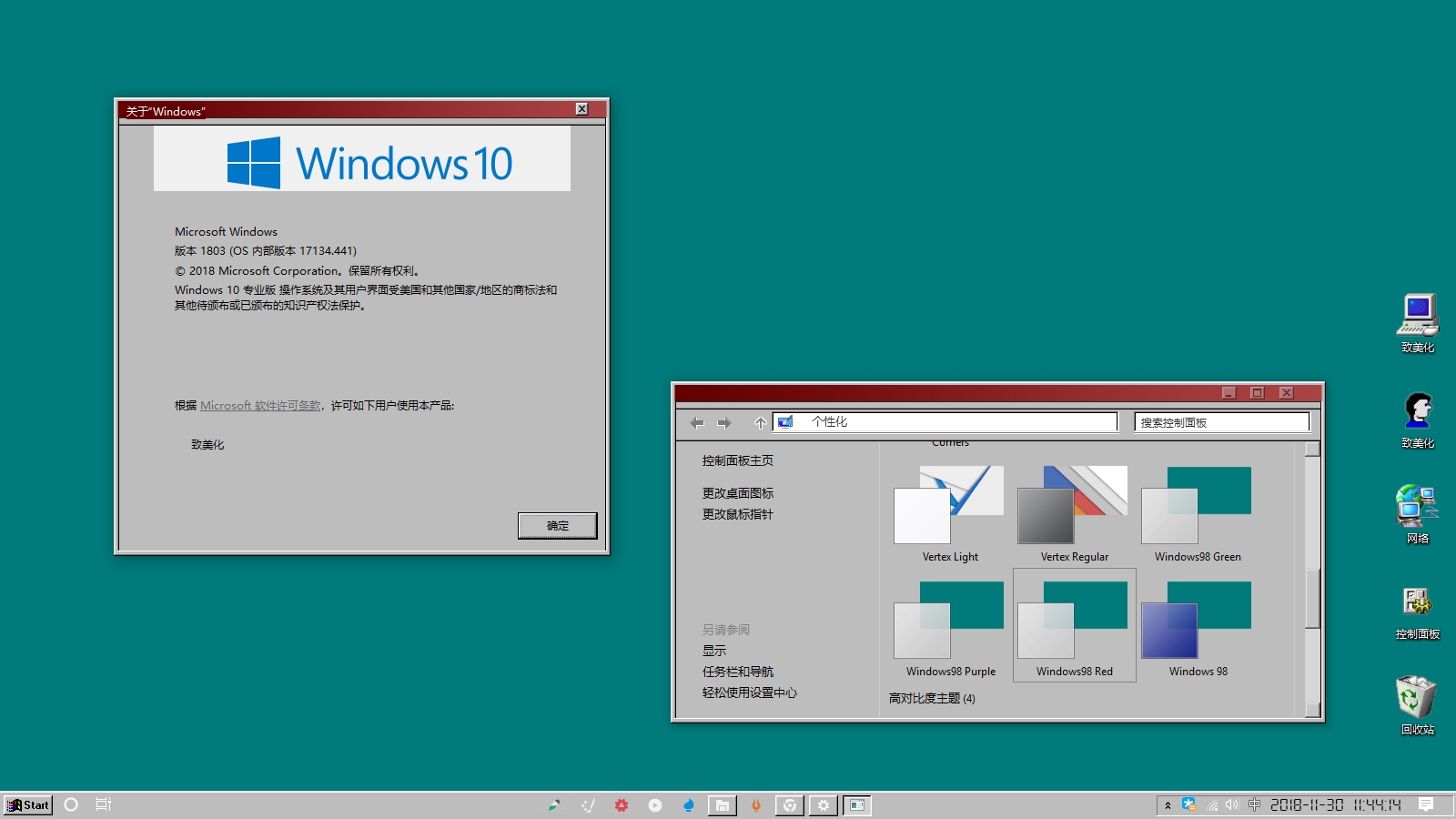Select the Windows98 Purple theme
The image size is (1456, 819).
pyautogui.click(x=950, y=628)
